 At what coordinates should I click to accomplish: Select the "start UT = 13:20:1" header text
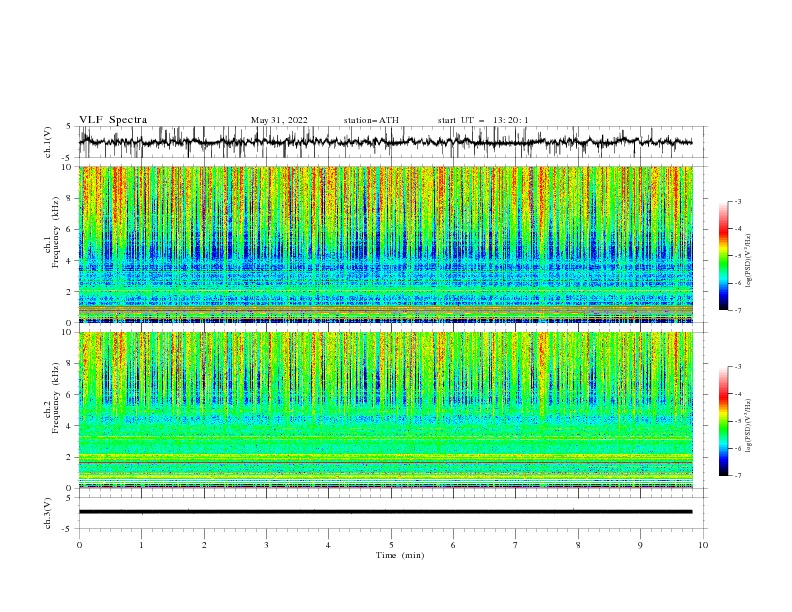483,120
